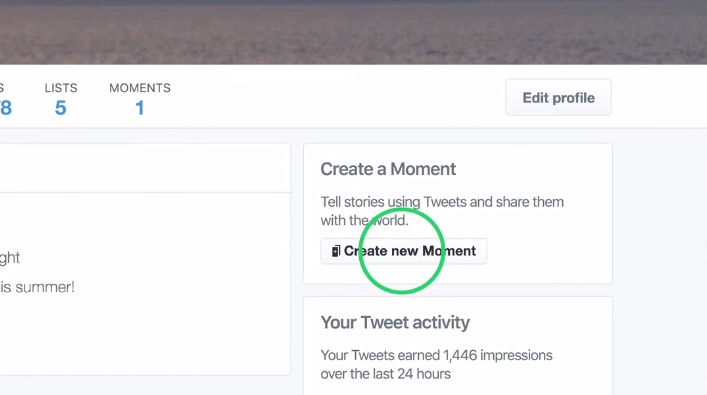The image size is (707, 395).
Task: Click the Create a Moment heading
Action: (388, 169)
